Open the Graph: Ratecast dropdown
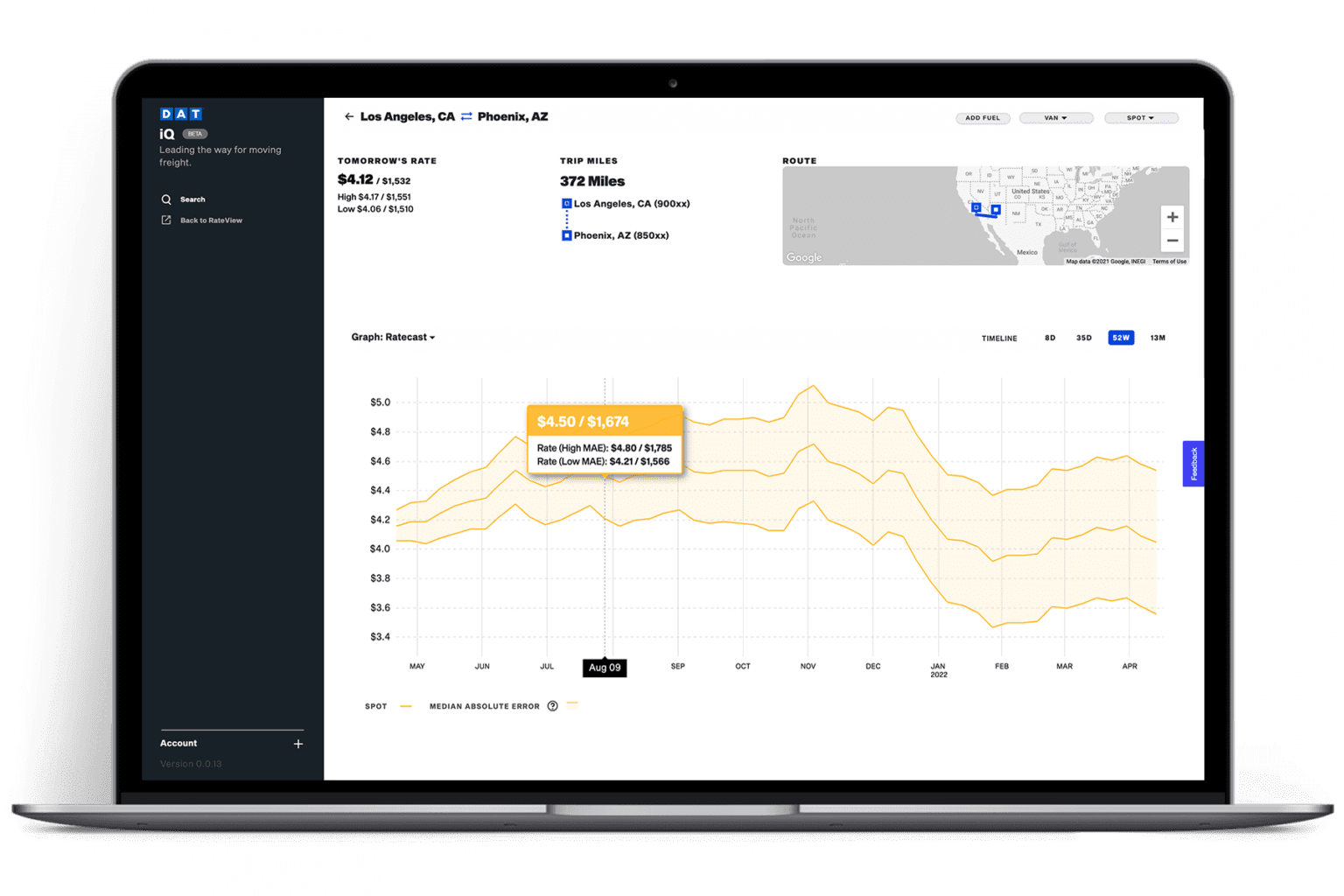 coord(393,337)
